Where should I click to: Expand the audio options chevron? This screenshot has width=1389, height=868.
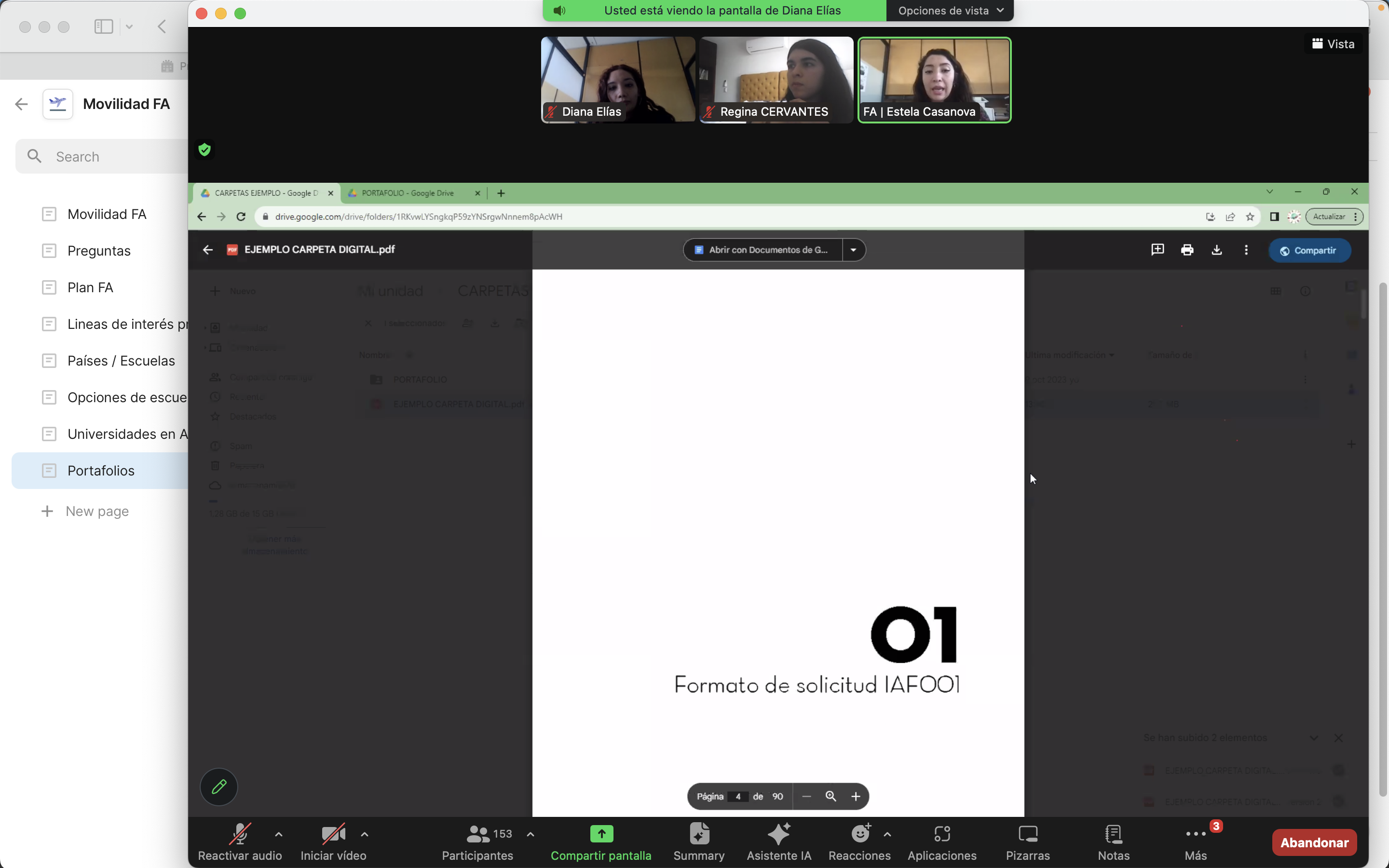[278, 834]
